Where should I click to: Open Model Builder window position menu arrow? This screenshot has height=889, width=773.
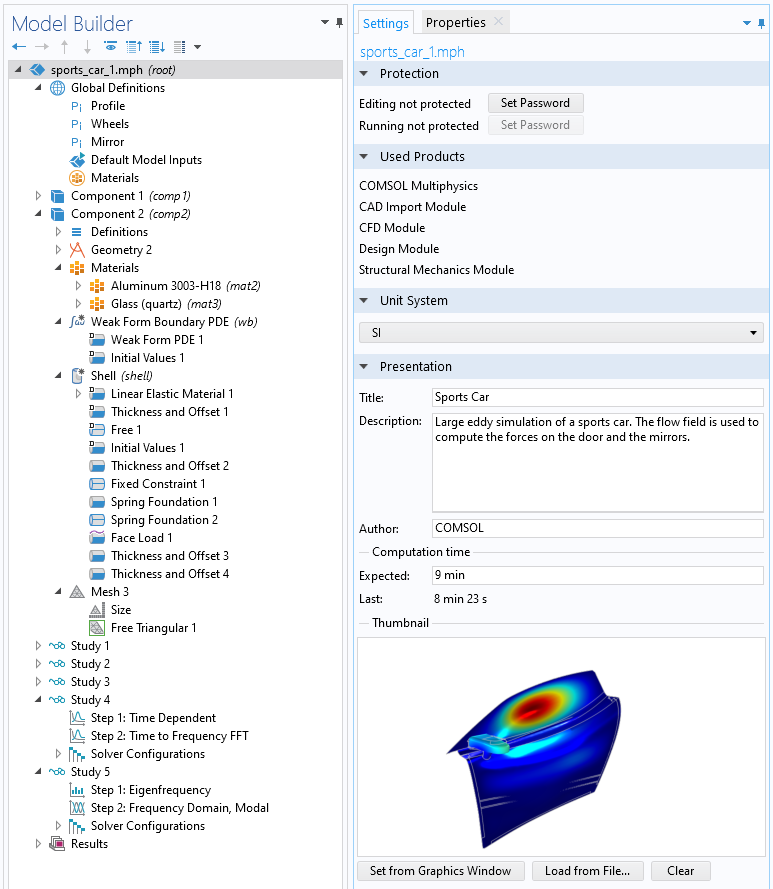325,23
